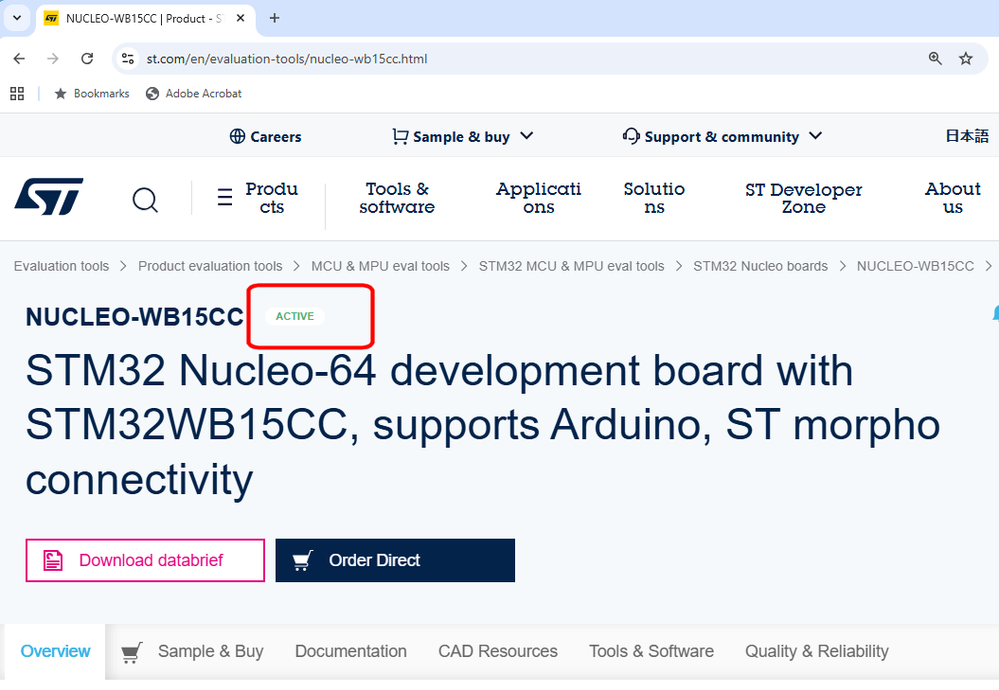The height and width of the screenshot is (690, 999).
Task: Switch to the Documentation tab
Action: [351, 651]
